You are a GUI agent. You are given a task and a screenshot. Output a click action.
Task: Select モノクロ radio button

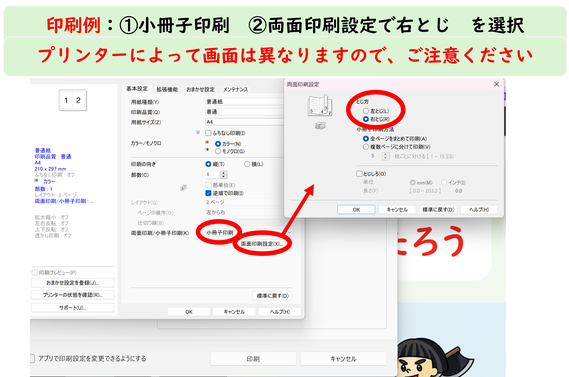tap(218, 151)
